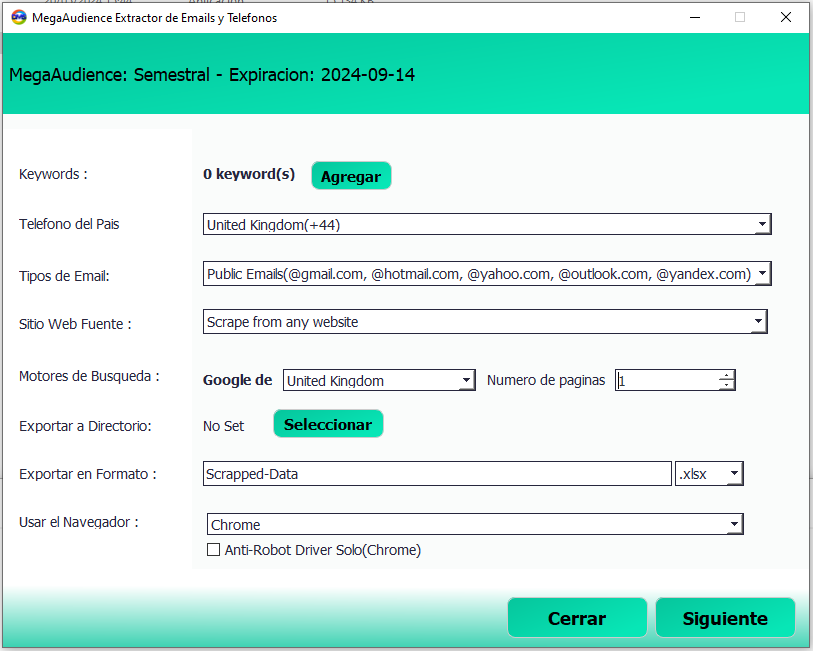Image resolution: width=813 pixels, height=651 pixels.
Task: Open the Sitio Web Fuente dropdown
Action: click(x=485, y=321)
